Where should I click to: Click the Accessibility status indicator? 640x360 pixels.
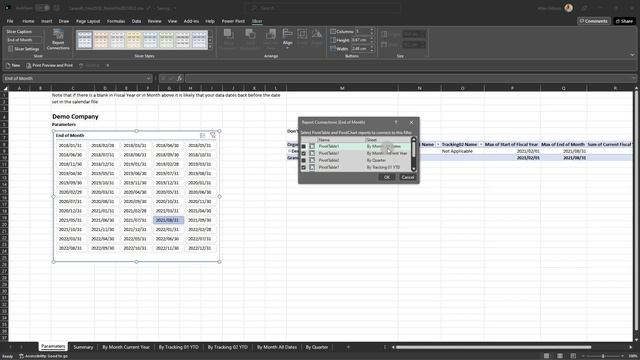click(43, 356)
